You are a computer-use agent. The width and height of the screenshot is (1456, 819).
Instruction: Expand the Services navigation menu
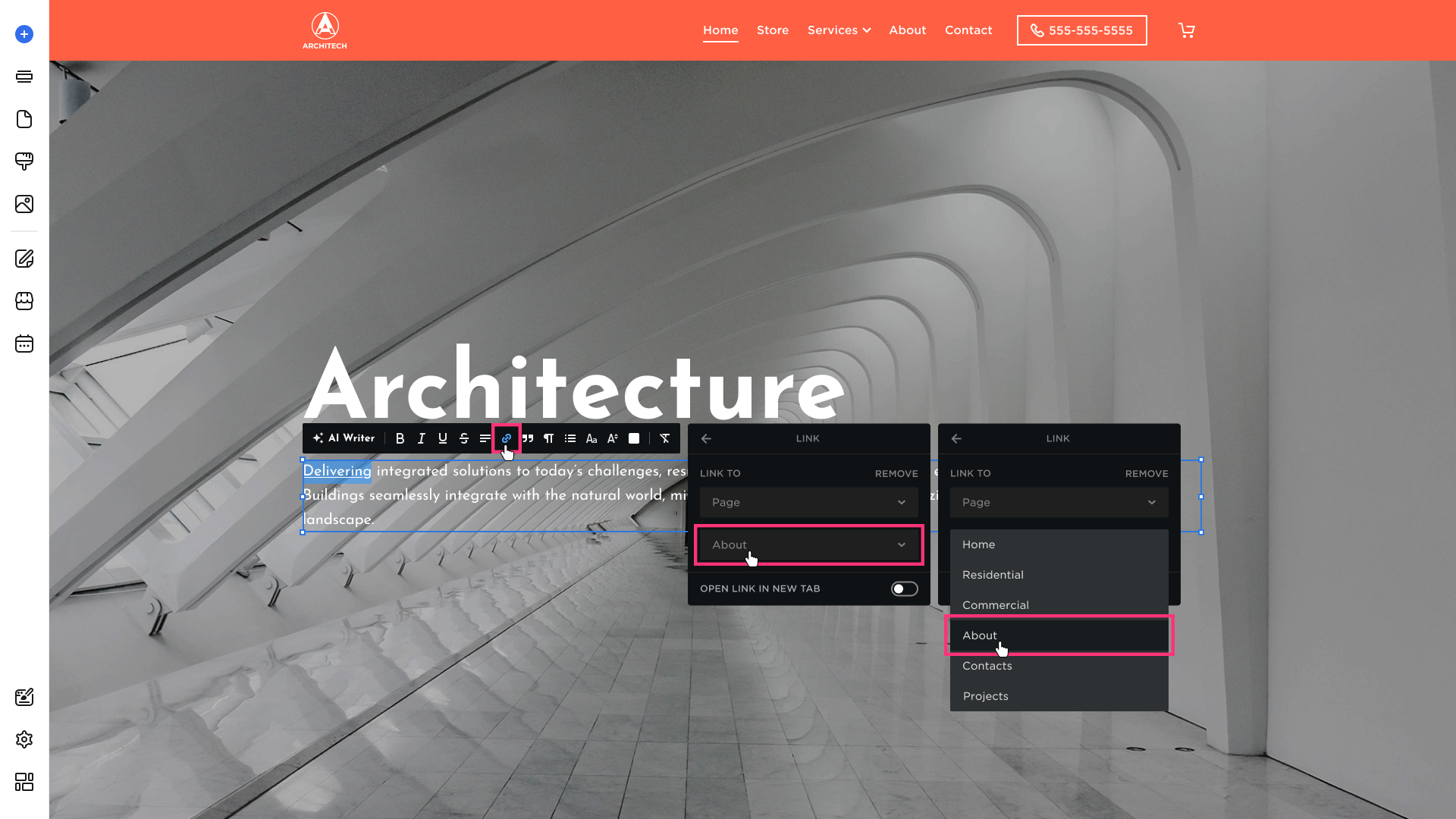[839, 30]
